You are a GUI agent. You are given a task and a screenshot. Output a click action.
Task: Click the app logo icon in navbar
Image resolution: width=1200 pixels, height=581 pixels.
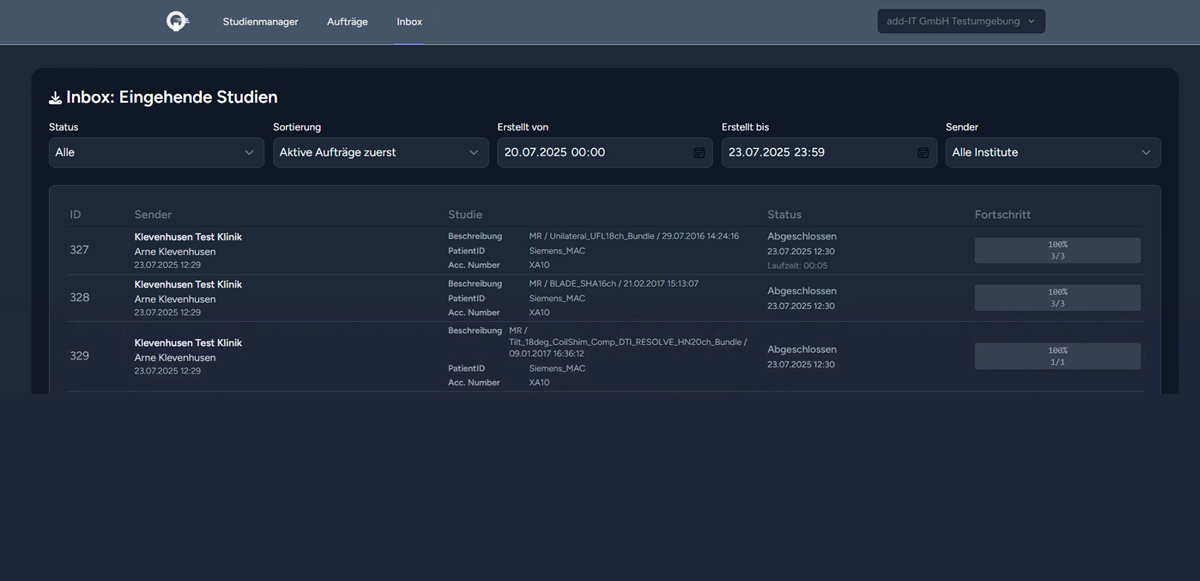178,21
